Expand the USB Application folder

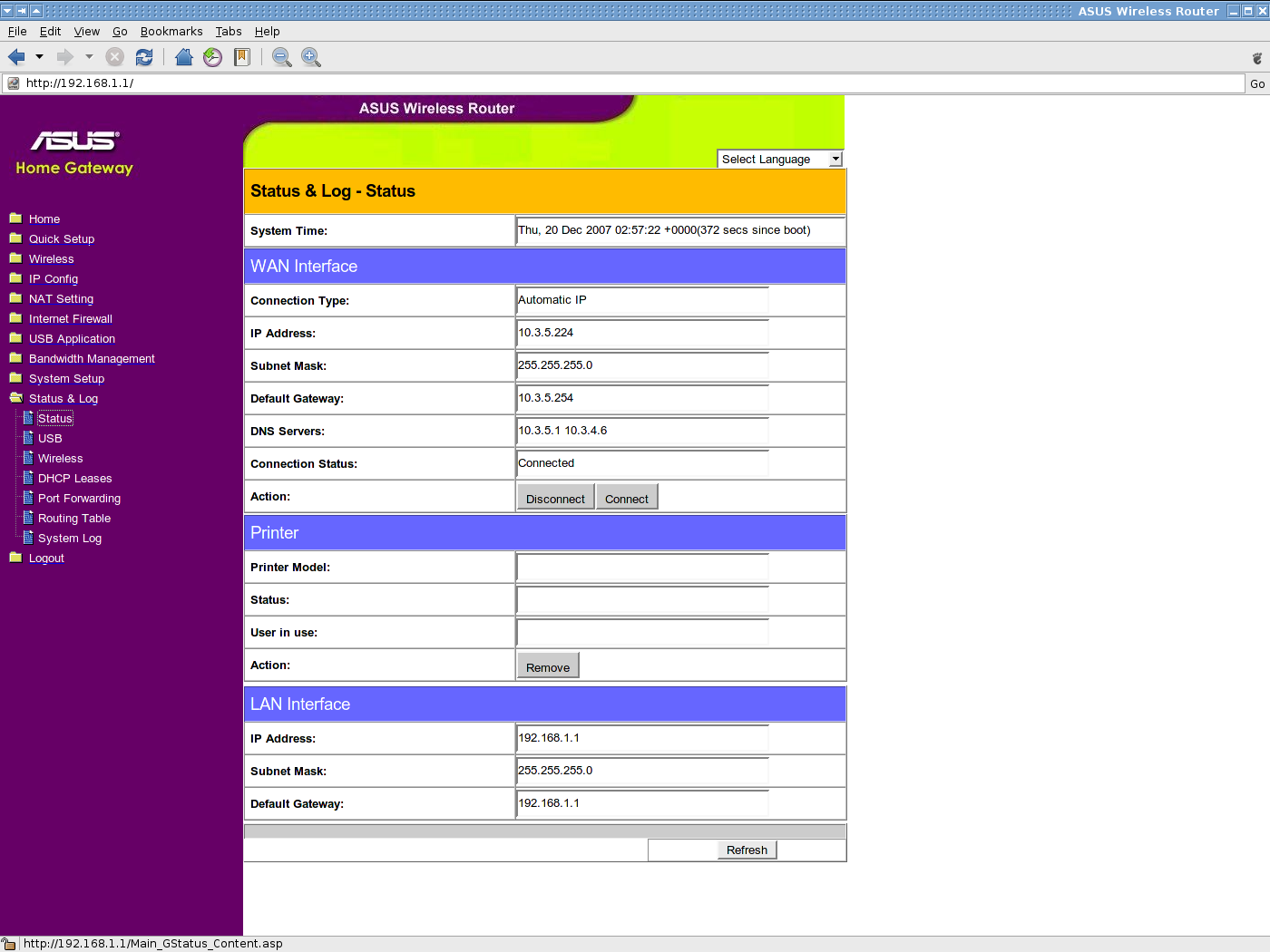point(72,338)
